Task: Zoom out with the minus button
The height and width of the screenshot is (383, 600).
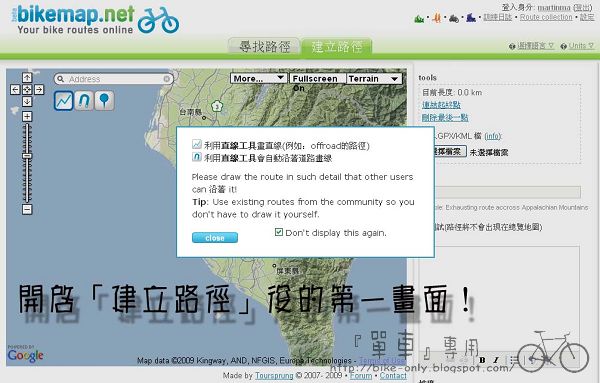Action: click(27, 209)
